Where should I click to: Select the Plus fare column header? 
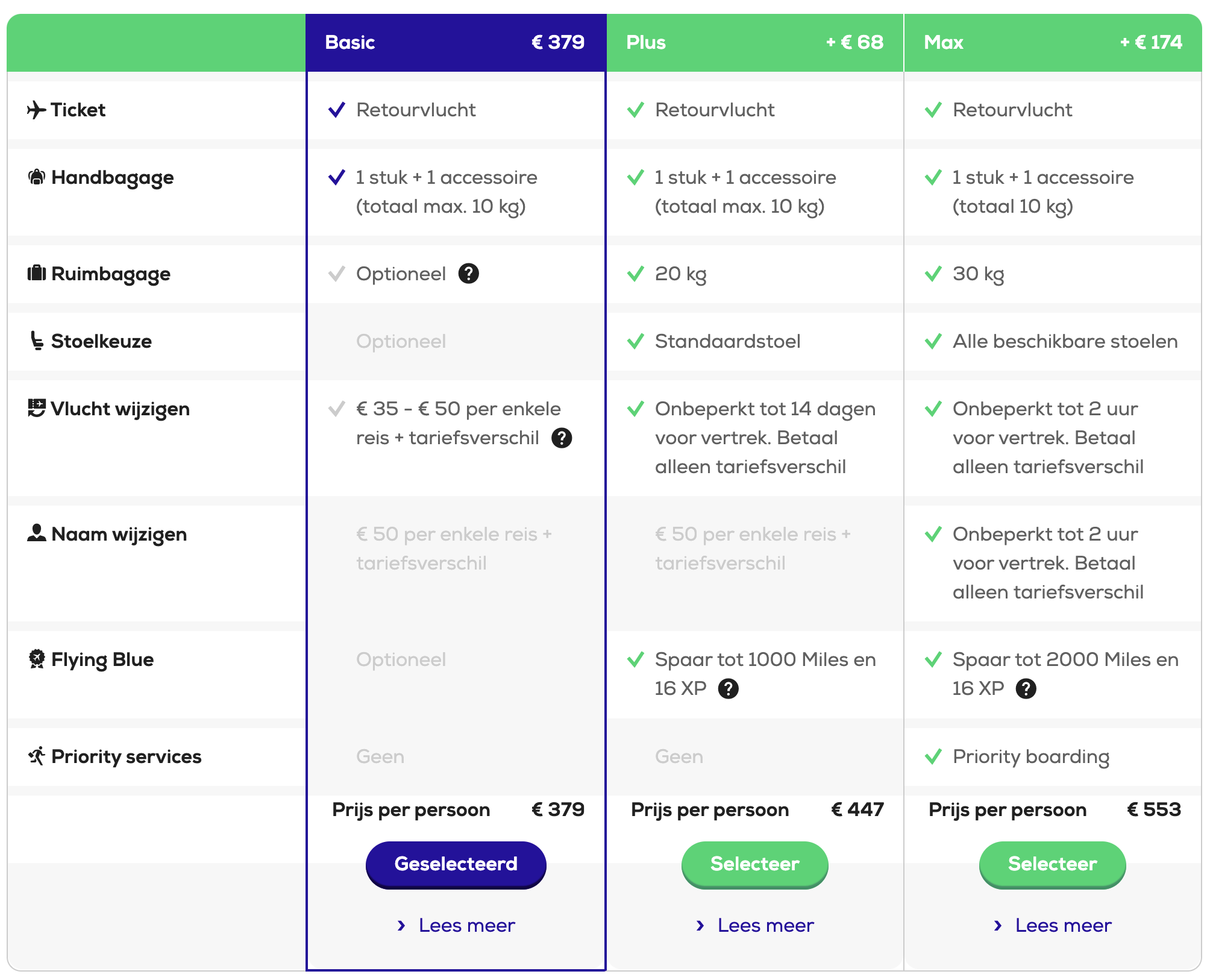pos(755,43)
